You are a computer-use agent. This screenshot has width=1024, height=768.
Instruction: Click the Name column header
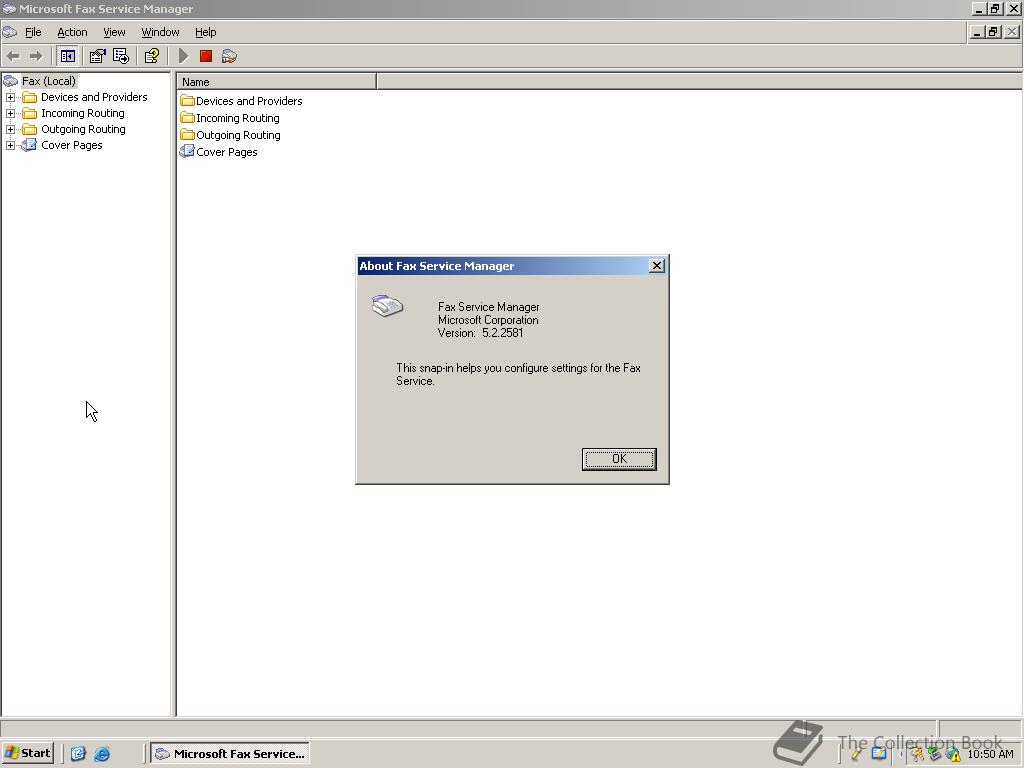pos(277,82)
